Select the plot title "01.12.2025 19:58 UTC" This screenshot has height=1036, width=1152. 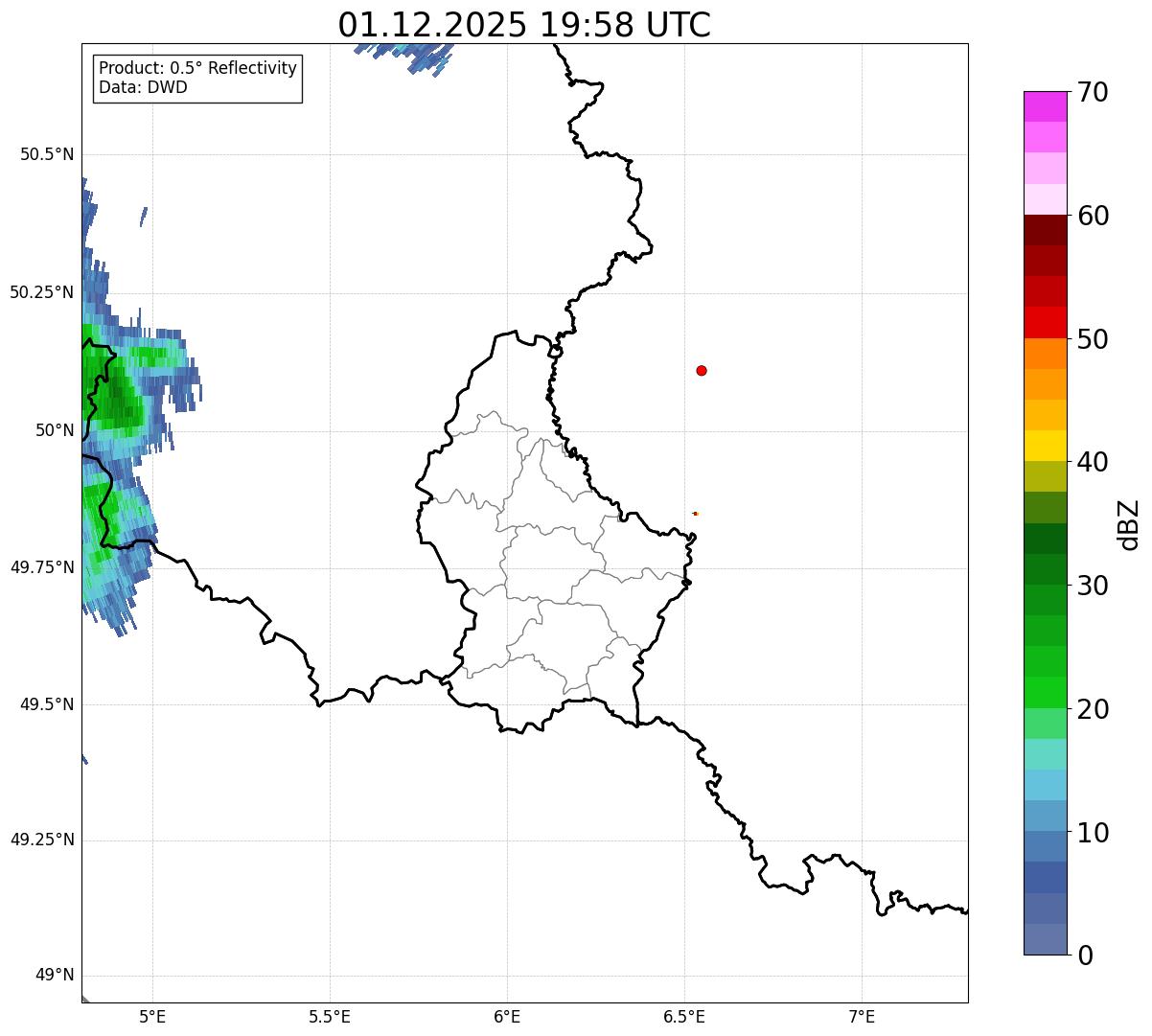click(x=524, y=25)
